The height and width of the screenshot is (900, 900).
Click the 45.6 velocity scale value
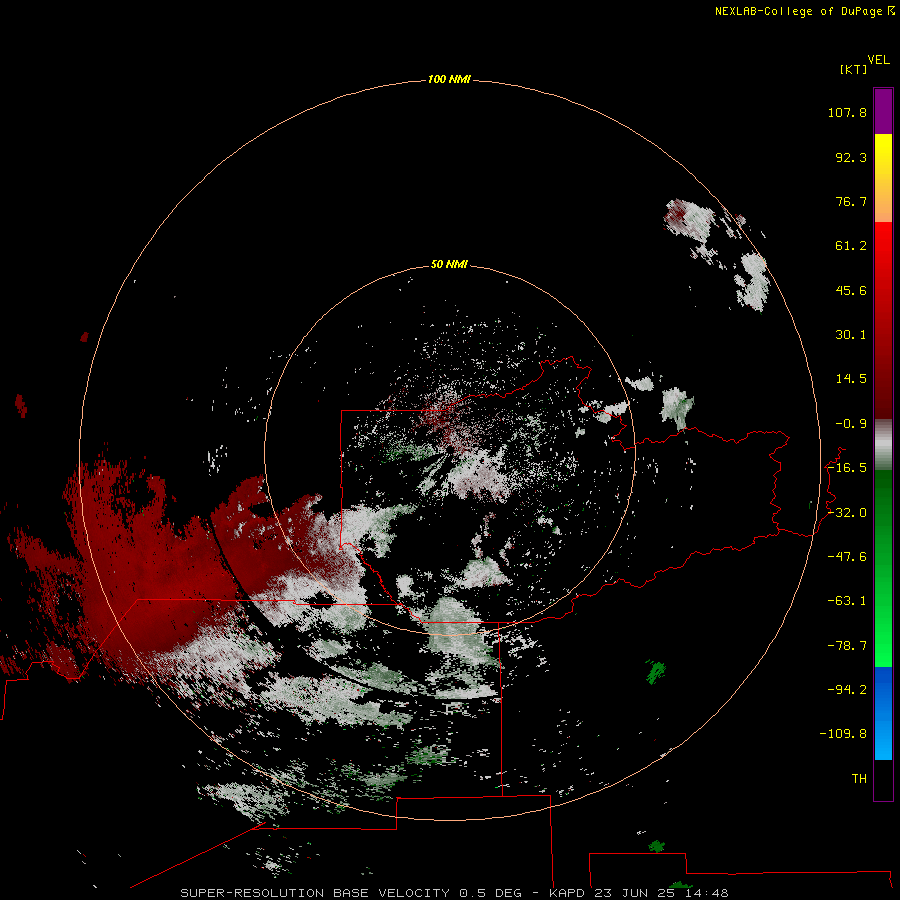pyautogui.click(x=851, y=290)
